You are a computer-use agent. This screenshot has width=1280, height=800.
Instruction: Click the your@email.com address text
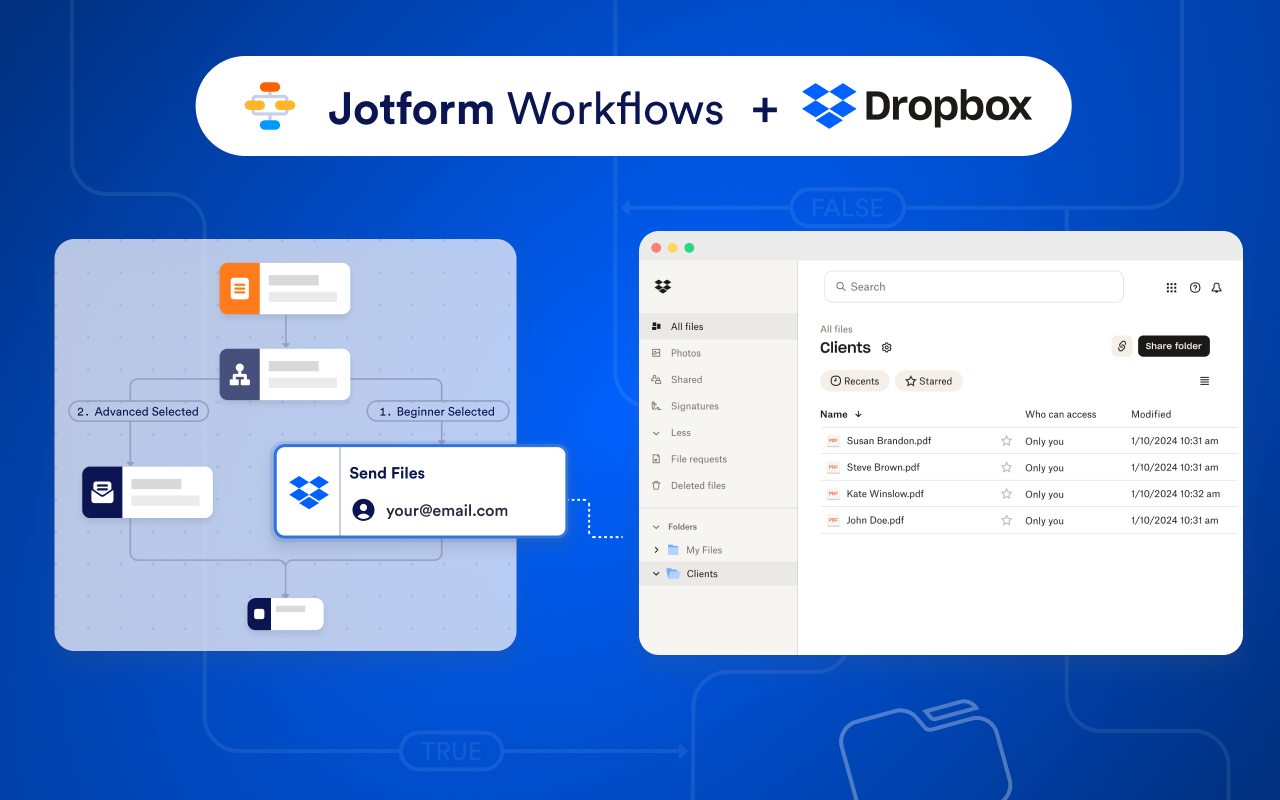447,510
